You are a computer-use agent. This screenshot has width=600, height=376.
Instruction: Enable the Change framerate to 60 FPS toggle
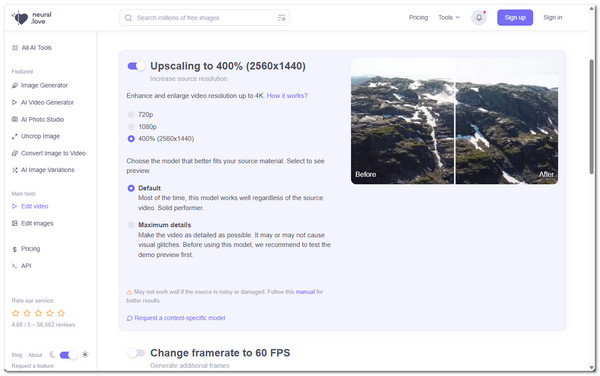136,353
